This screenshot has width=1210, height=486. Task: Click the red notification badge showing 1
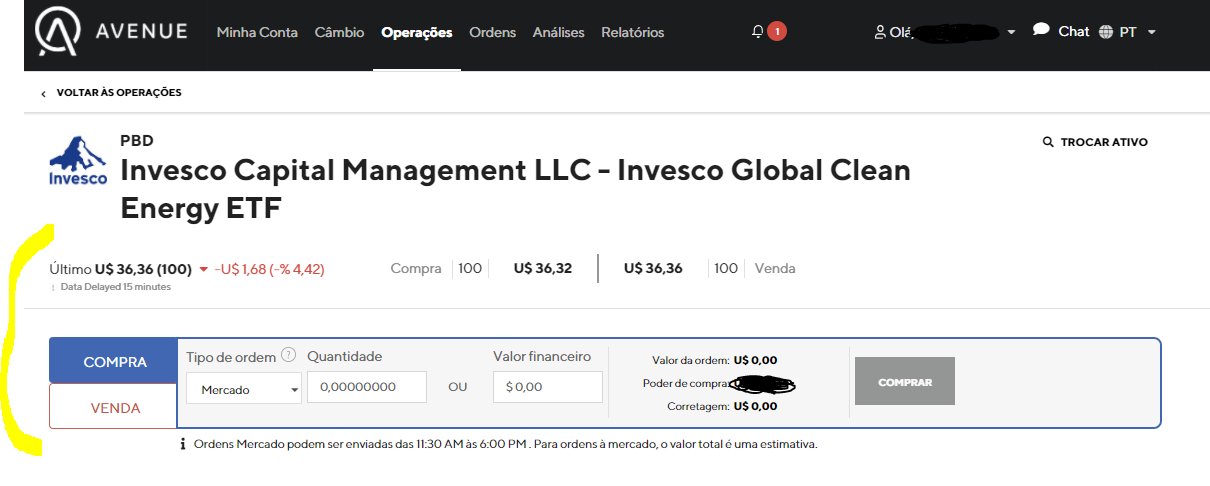(x=777, y=32)
